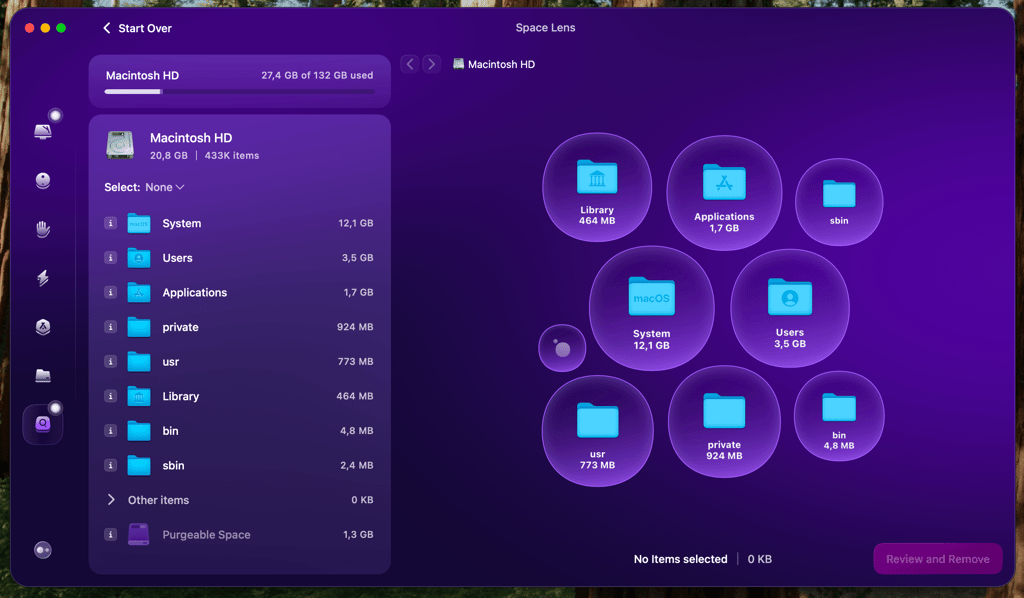This screenshot has height=598, width=1024.
Task: Open the Protection hand icon module
Action: point(43,229)
